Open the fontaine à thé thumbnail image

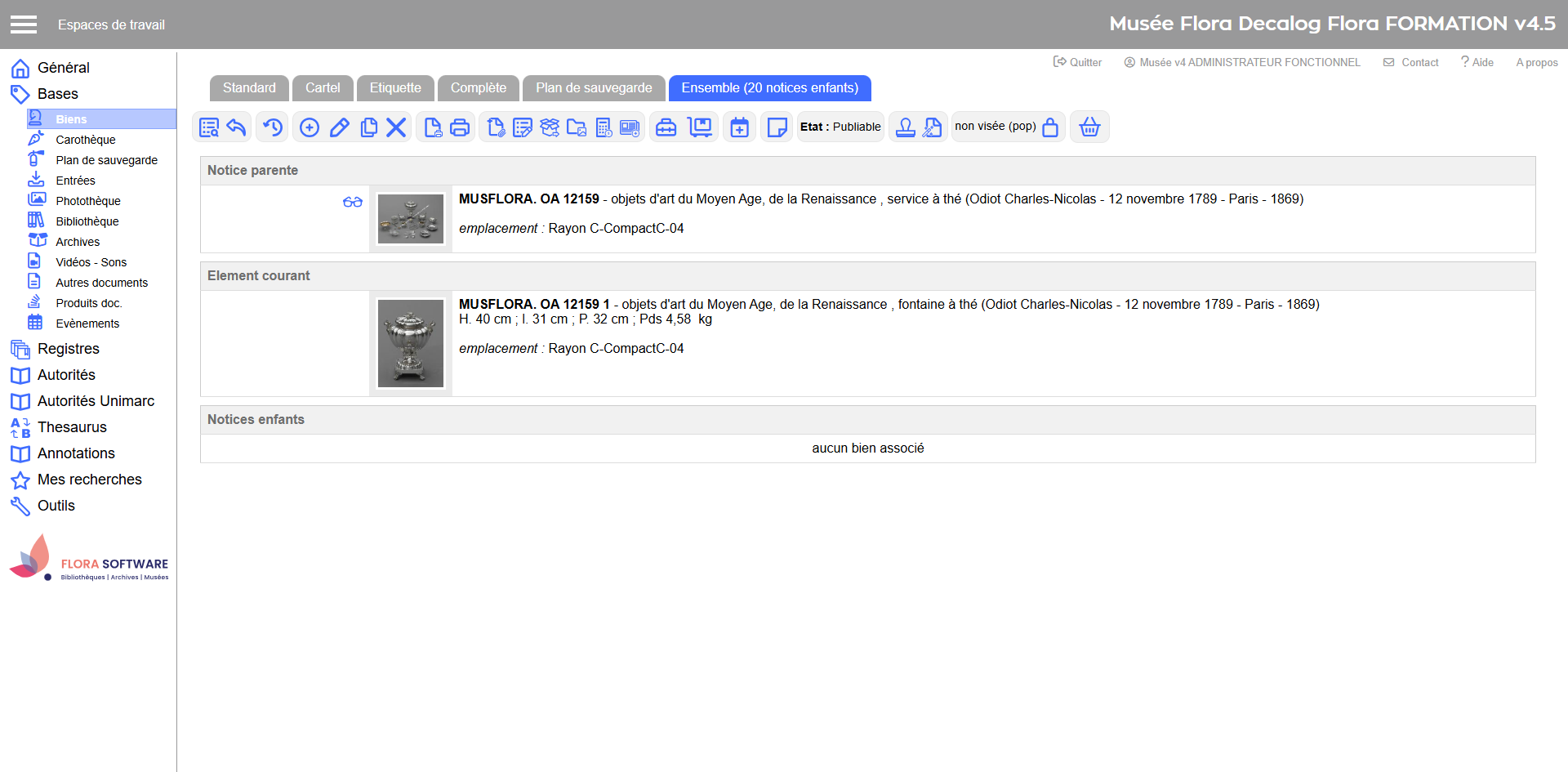click(411, 343)
